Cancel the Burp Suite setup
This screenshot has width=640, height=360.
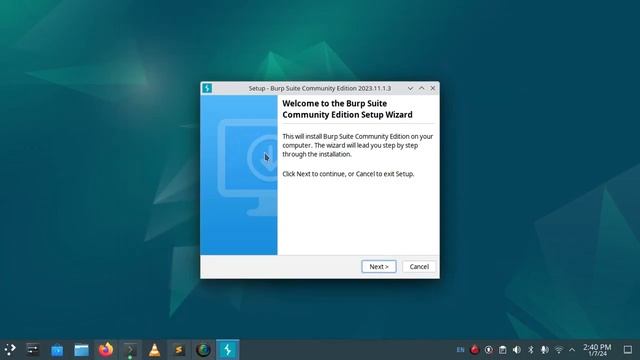click(x=419, y=267)
